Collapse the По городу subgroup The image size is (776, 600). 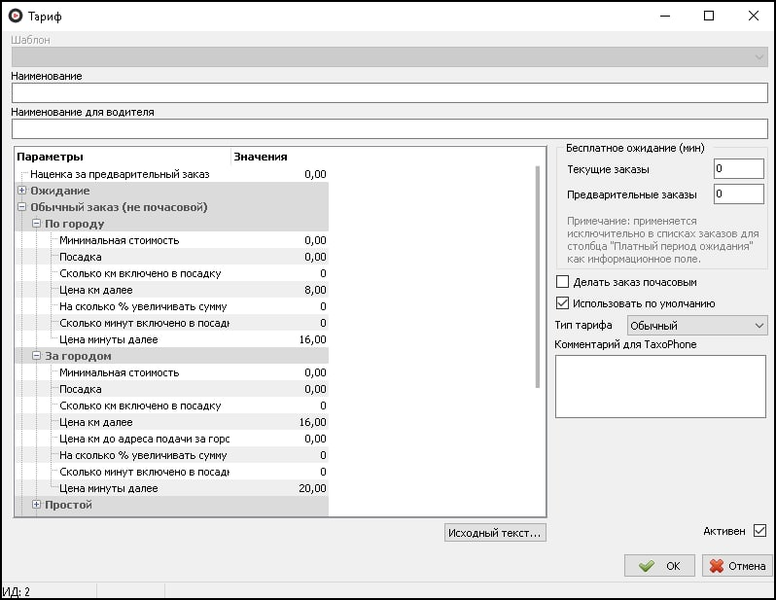(x=36, y=223)
